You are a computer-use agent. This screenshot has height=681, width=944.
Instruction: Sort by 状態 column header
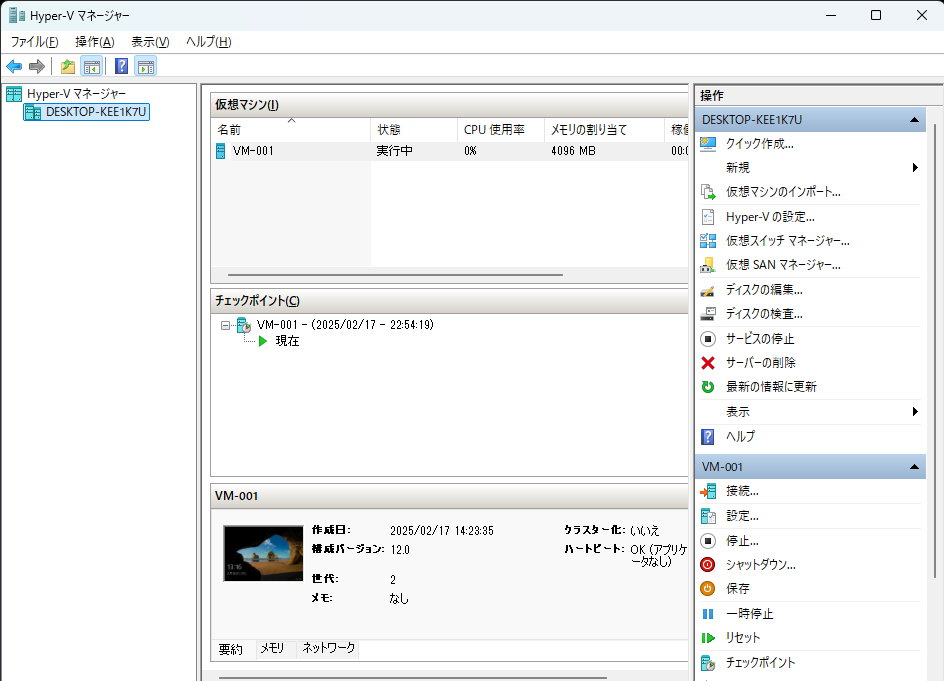[x=414, y=129]
